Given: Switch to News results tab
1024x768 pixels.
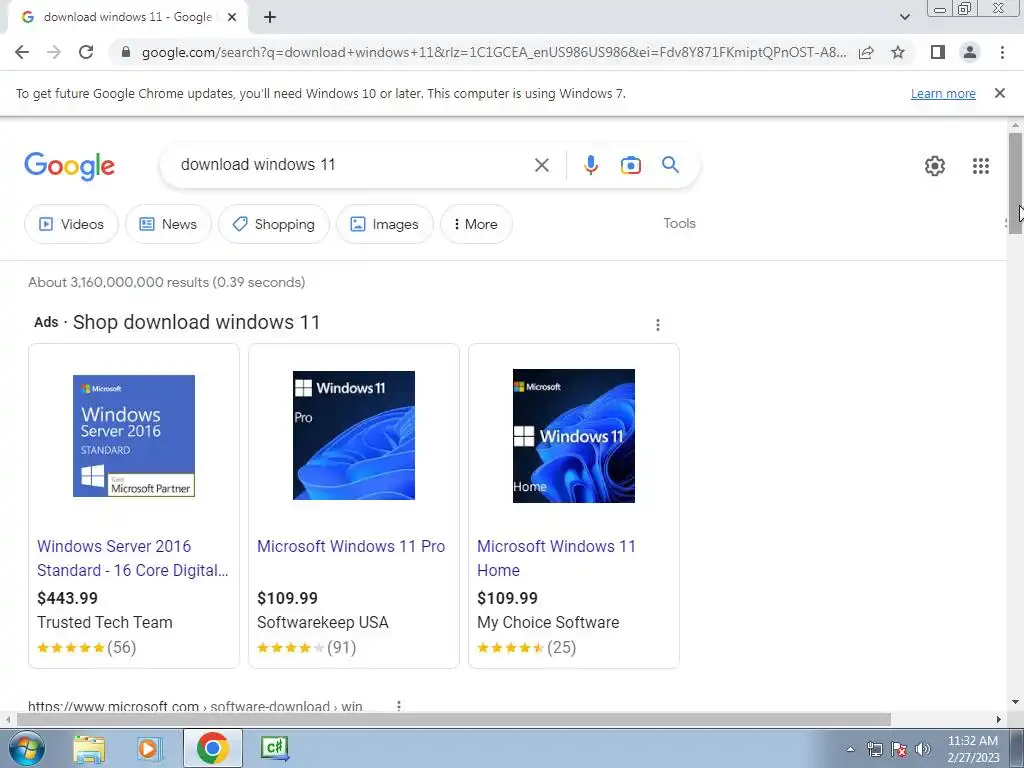Looking at the screenshot, I should coord(168,224).
